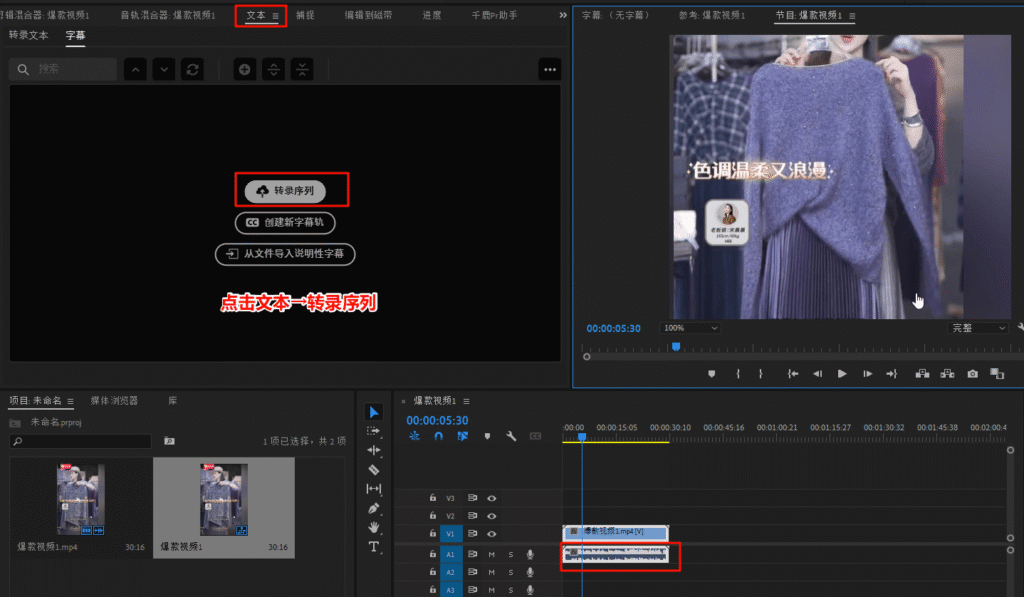Toggle lock on track V3
1024x597 pixels.
coord(432,498)
